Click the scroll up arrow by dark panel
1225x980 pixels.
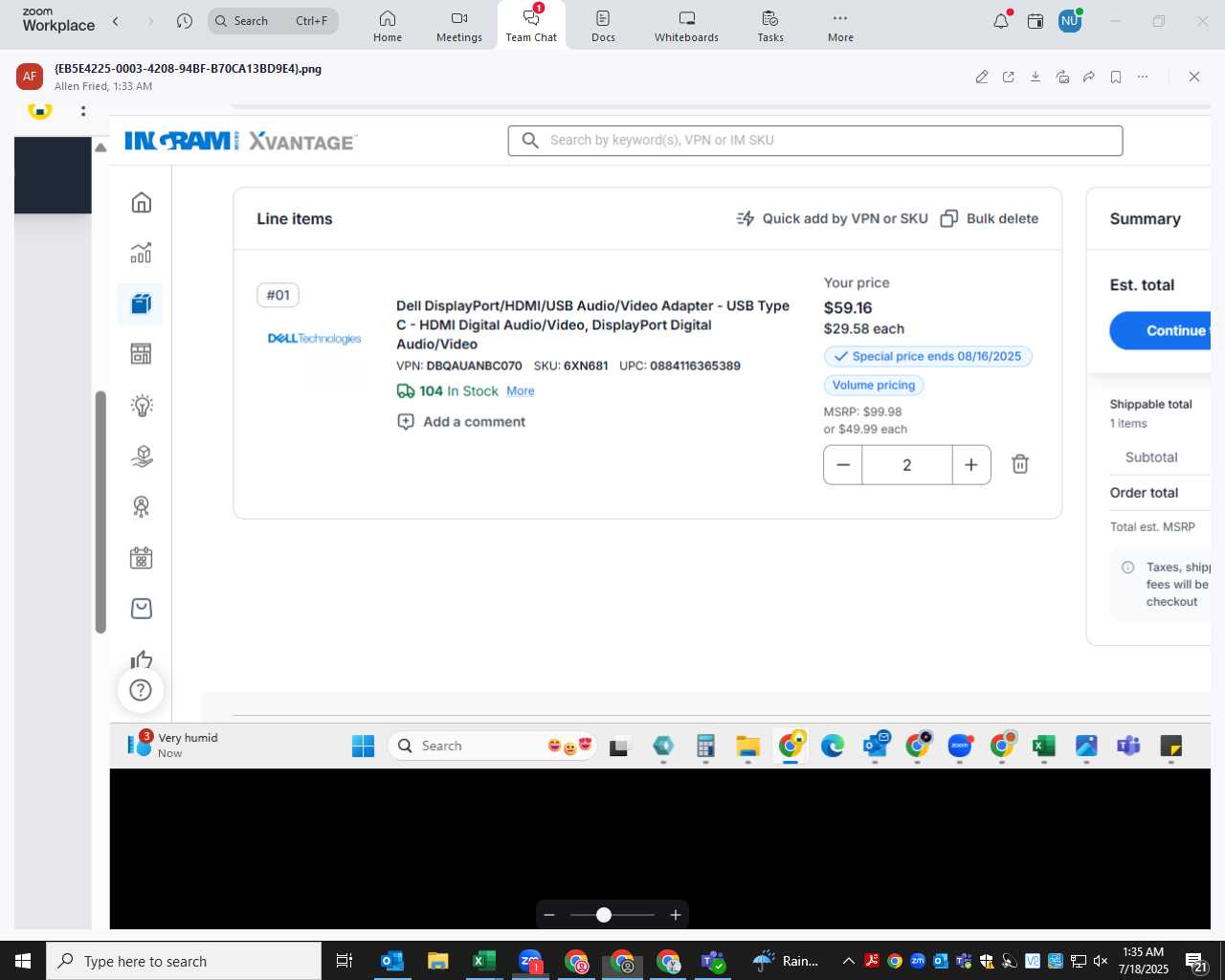[100, 147]
